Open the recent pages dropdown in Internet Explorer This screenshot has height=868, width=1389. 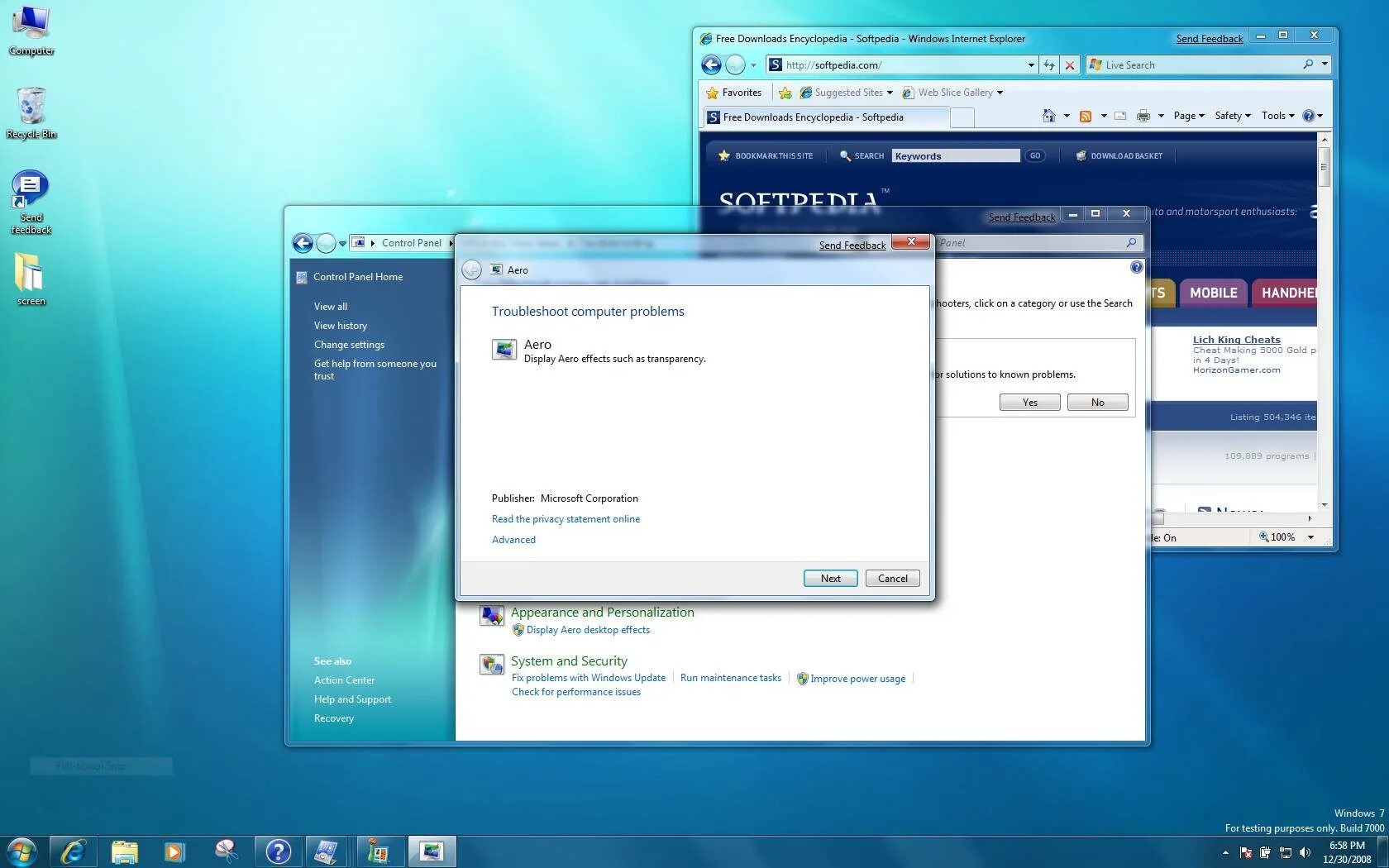753,65
